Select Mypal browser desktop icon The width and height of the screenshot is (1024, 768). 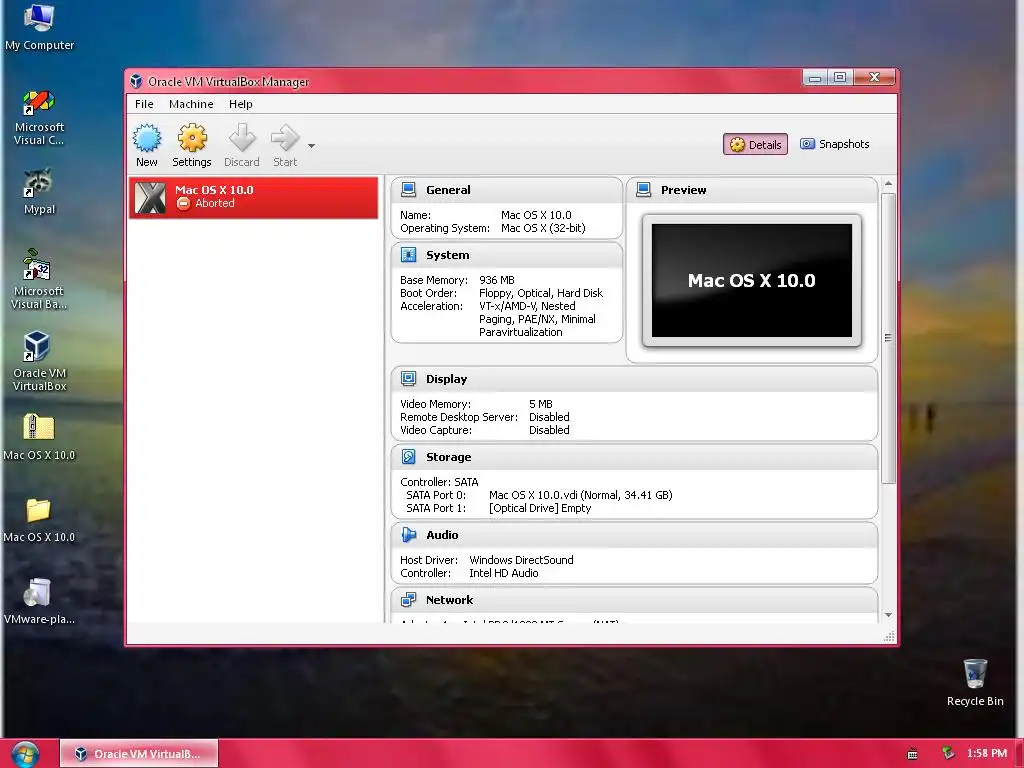click(39, 192)
